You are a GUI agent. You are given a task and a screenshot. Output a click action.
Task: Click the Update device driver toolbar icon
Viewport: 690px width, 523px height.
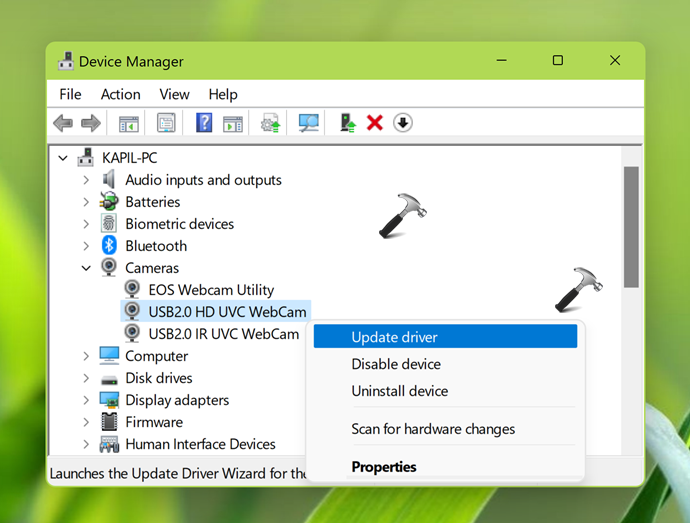(x=270, y=123)
